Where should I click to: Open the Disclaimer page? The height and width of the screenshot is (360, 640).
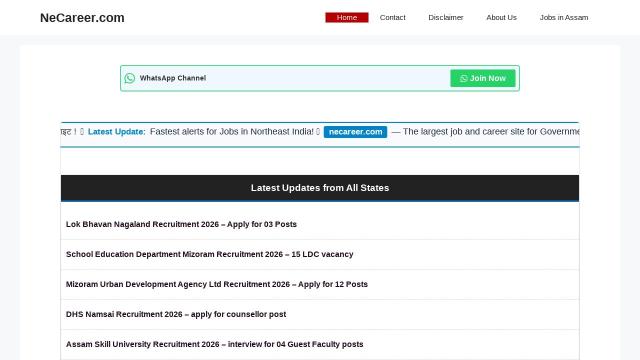[446, 18]
